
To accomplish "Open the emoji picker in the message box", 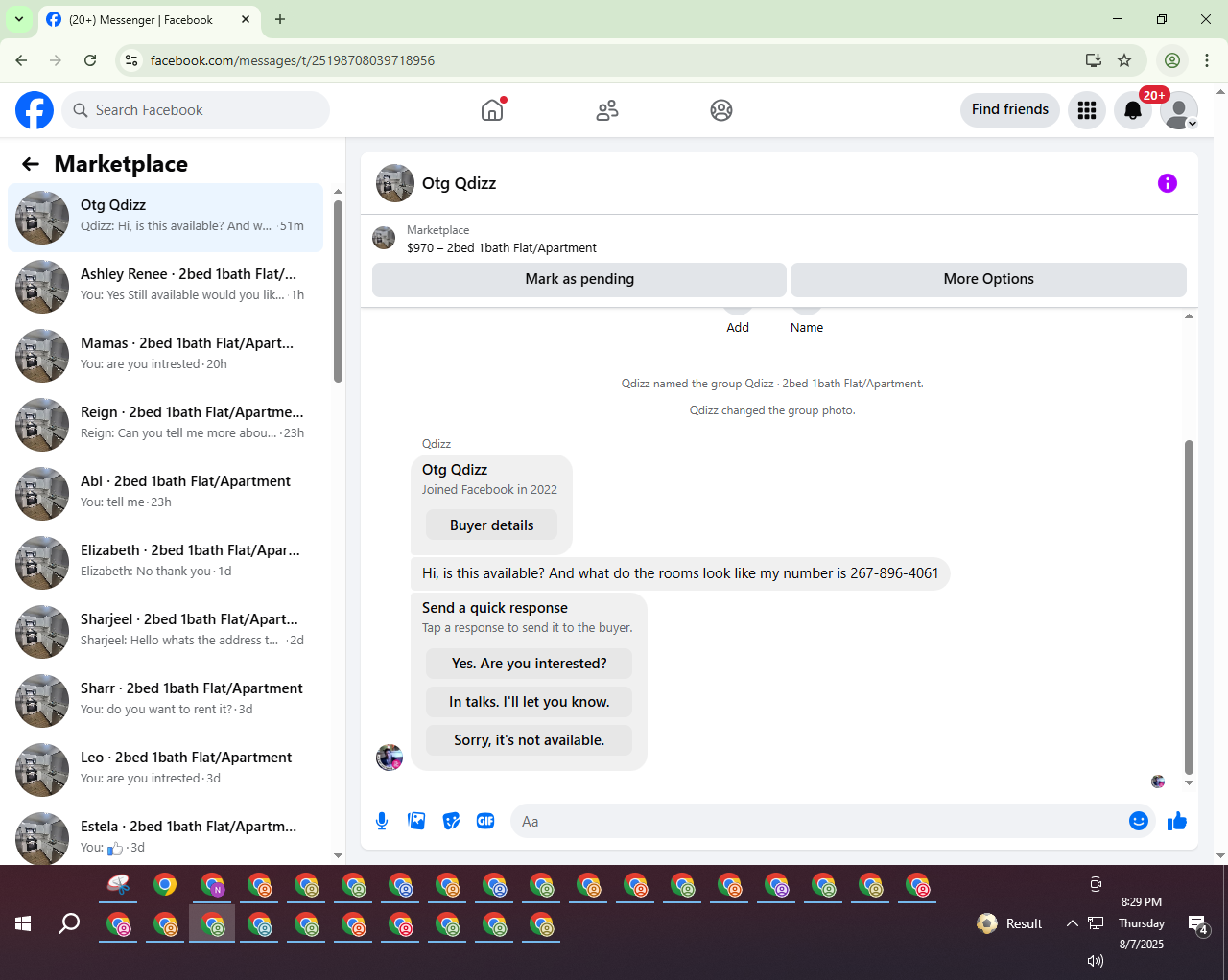I will point(1139,821).
